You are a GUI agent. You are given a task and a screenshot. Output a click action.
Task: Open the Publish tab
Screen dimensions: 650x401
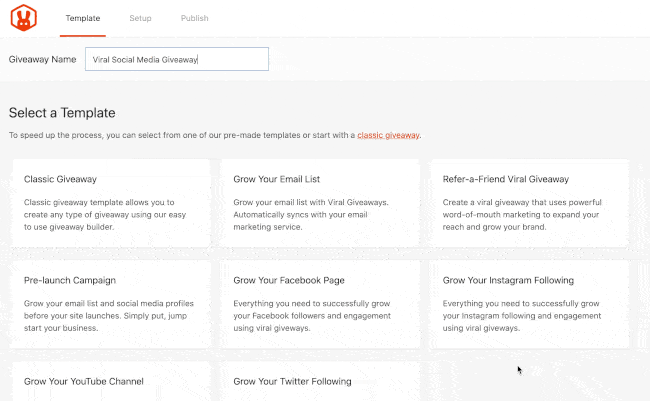click(x=194, y=18)
